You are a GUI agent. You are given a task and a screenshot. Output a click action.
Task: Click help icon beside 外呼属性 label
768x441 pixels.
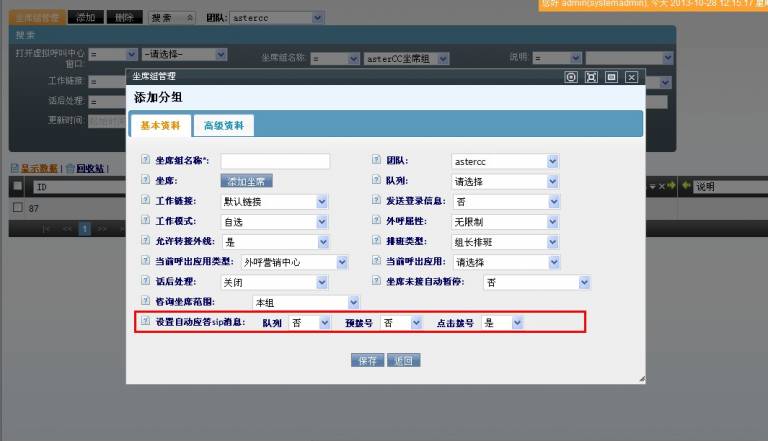coord(376,220)
